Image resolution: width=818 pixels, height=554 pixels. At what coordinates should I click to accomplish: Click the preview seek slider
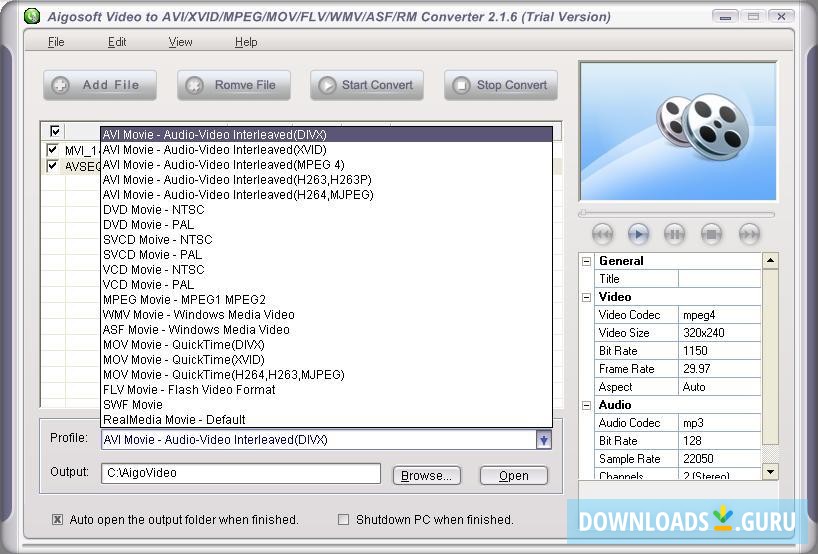677,213
